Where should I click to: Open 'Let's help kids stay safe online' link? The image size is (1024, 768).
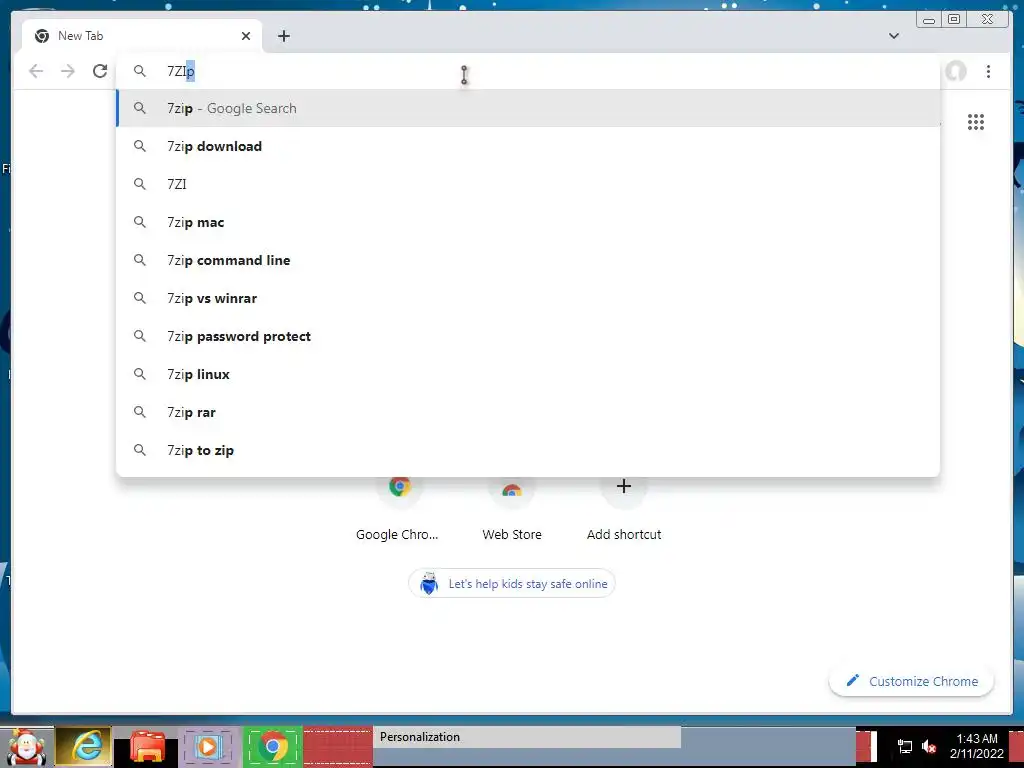pos(512,584)
